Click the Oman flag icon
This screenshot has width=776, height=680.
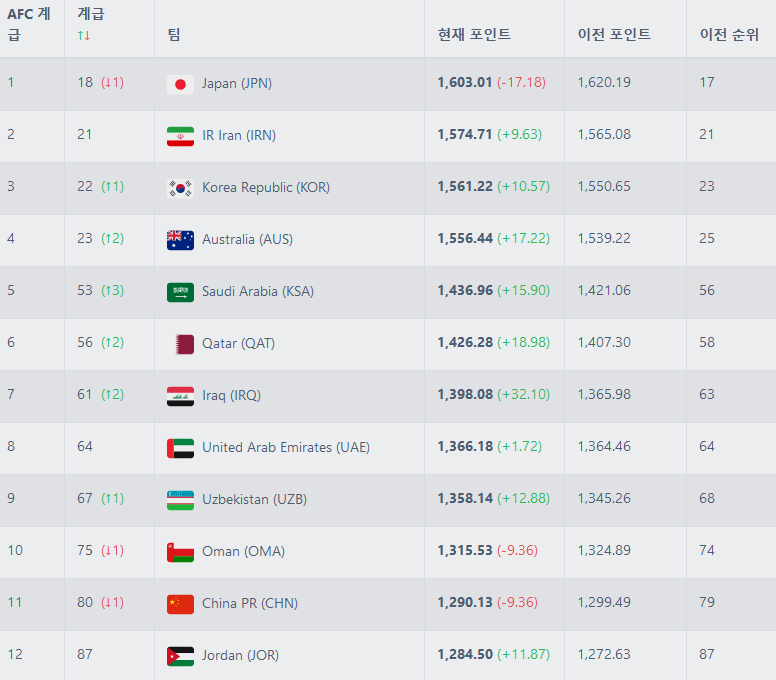pos(180,552)
